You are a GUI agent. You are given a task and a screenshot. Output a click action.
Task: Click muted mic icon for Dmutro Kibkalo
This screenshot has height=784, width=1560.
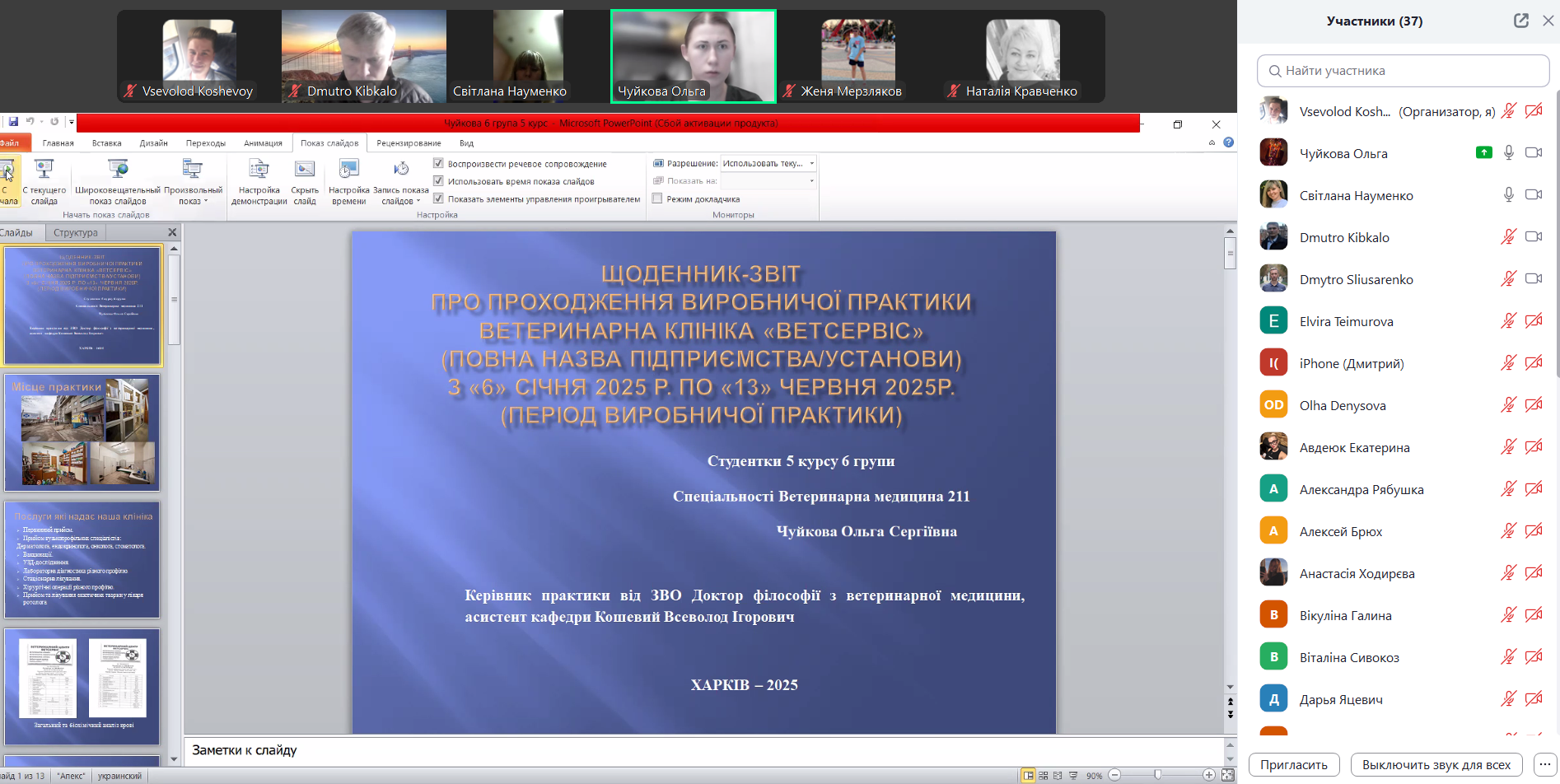[1508, 237]
